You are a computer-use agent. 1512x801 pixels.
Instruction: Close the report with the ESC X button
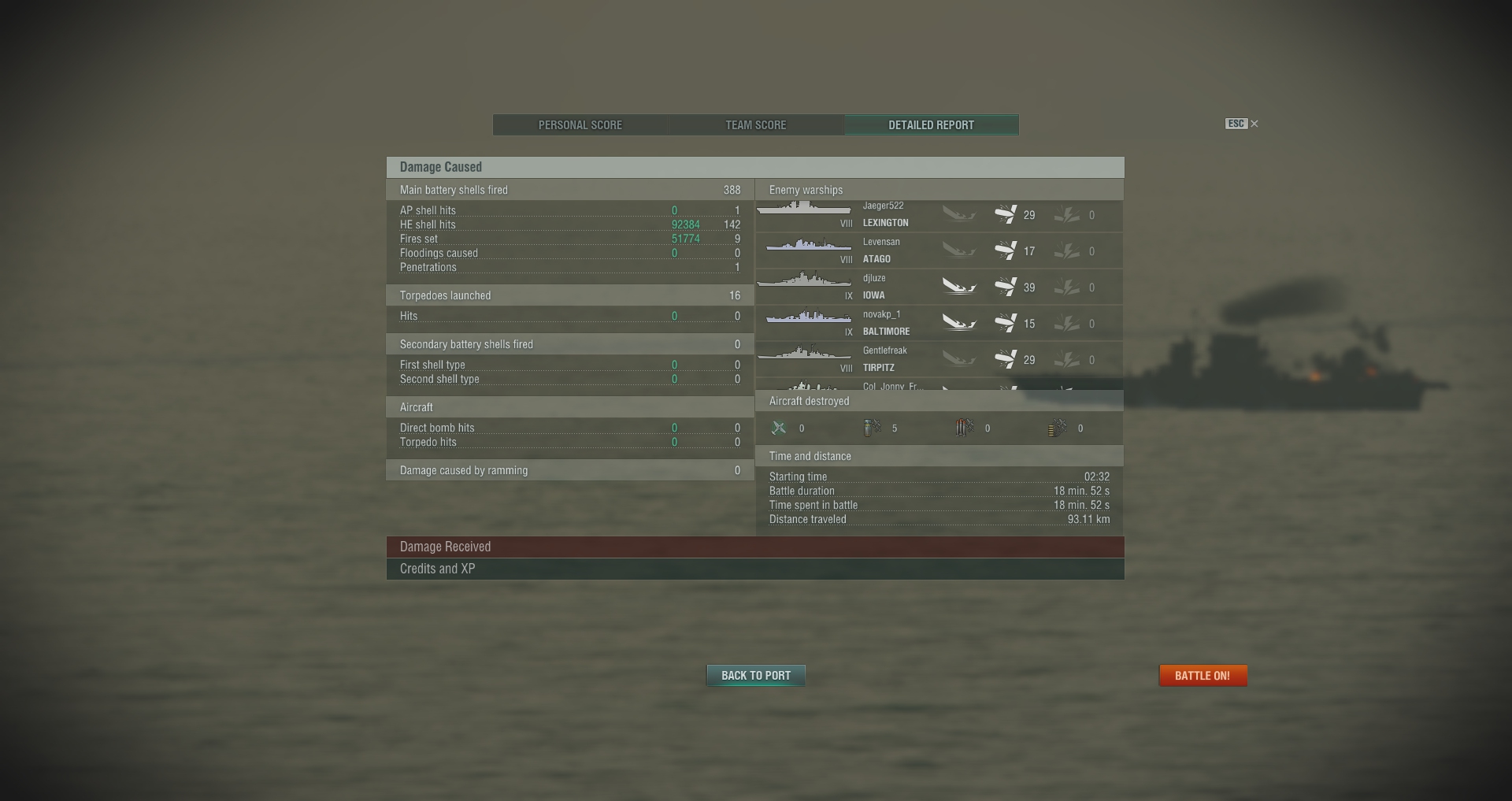pos(1242,124)
